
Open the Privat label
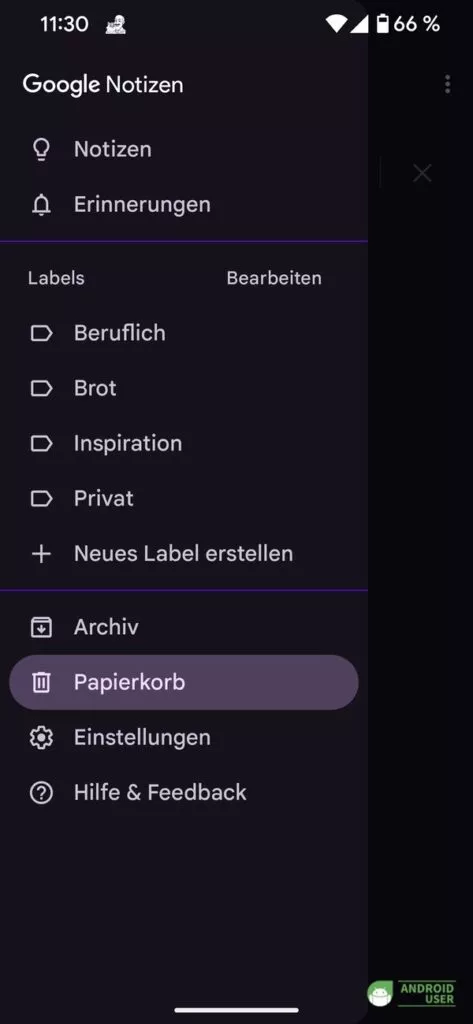pos(184,499)
